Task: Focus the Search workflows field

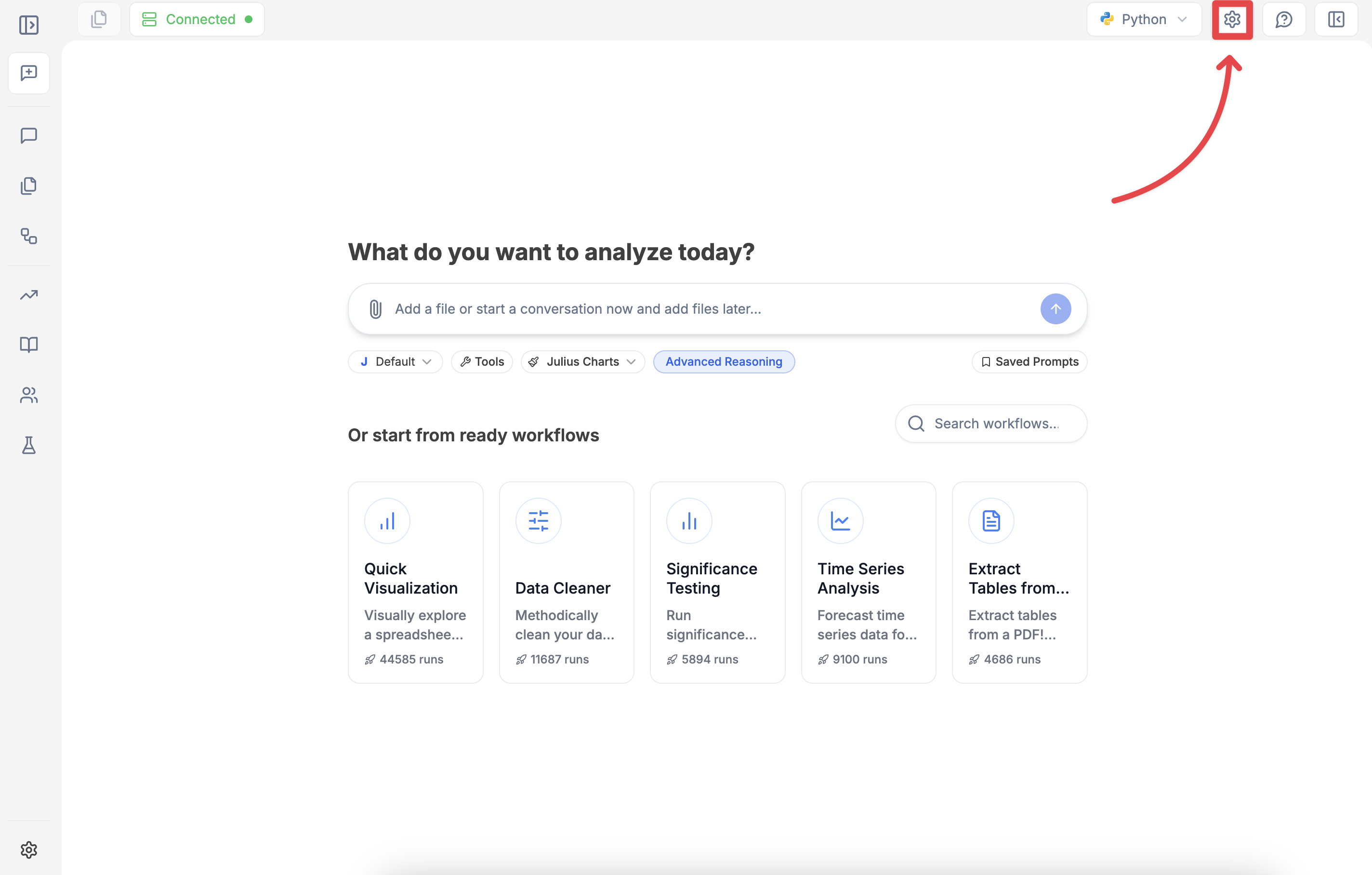Action: point(991,424)
